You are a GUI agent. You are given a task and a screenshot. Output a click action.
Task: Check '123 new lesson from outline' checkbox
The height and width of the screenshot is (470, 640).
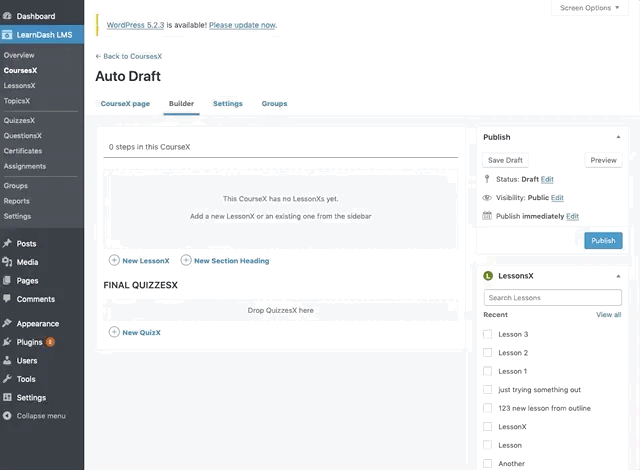(487, 408)
